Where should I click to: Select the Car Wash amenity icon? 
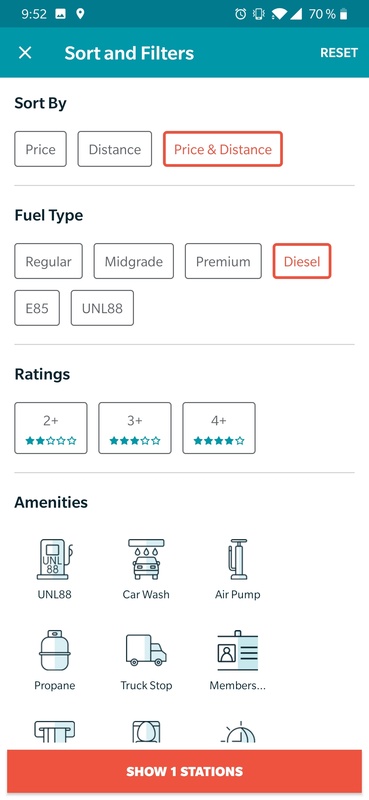[x=146, y=559]
